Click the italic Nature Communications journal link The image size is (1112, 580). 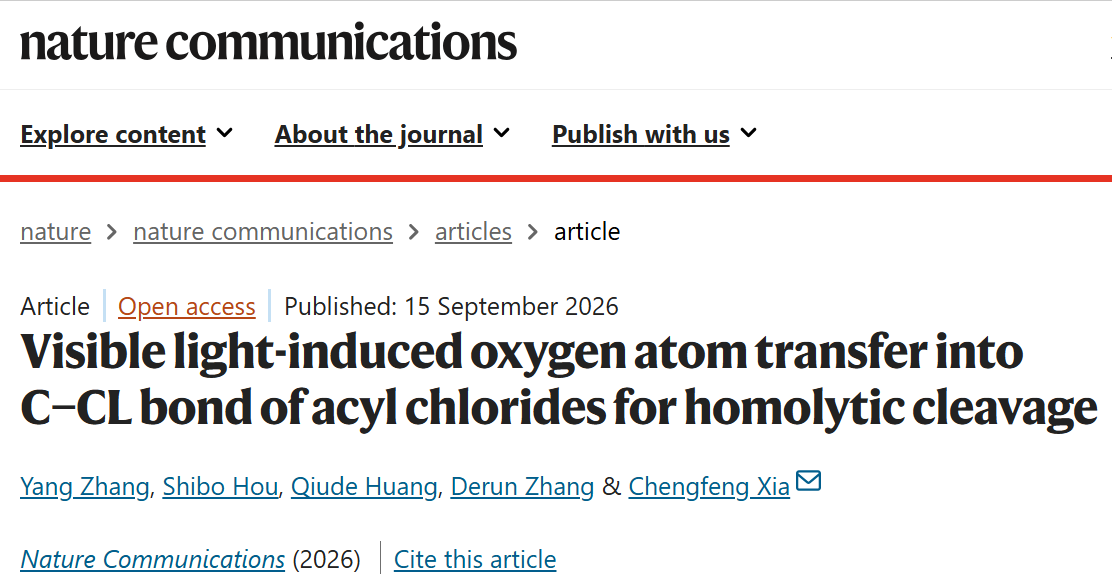point(152,559)
